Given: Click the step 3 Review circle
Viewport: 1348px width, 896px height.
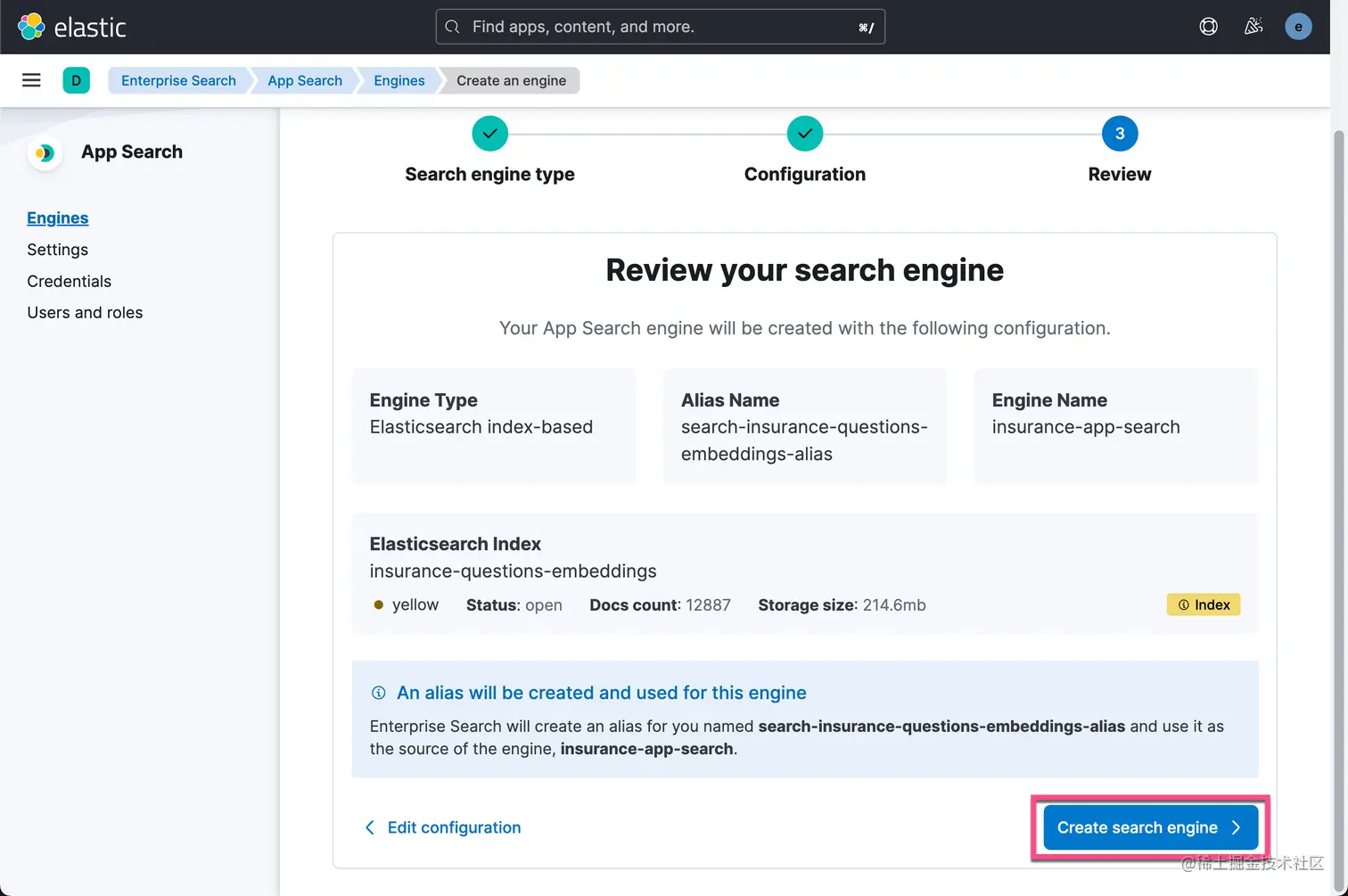Looking at the screenshot, I should click(1120, 134).
